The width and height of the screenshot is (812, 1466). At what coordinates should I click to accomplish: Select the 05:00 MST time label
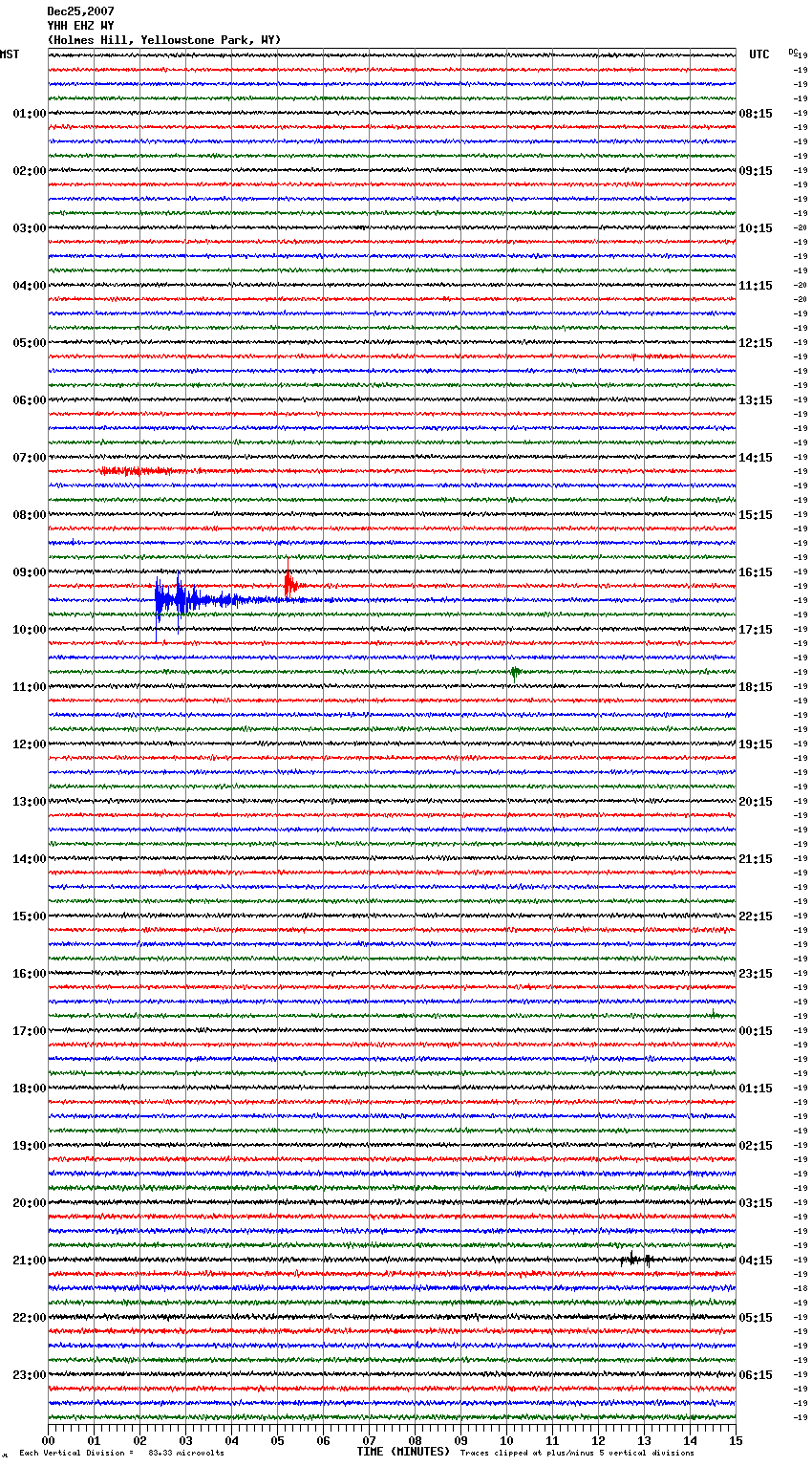point(29,343)
